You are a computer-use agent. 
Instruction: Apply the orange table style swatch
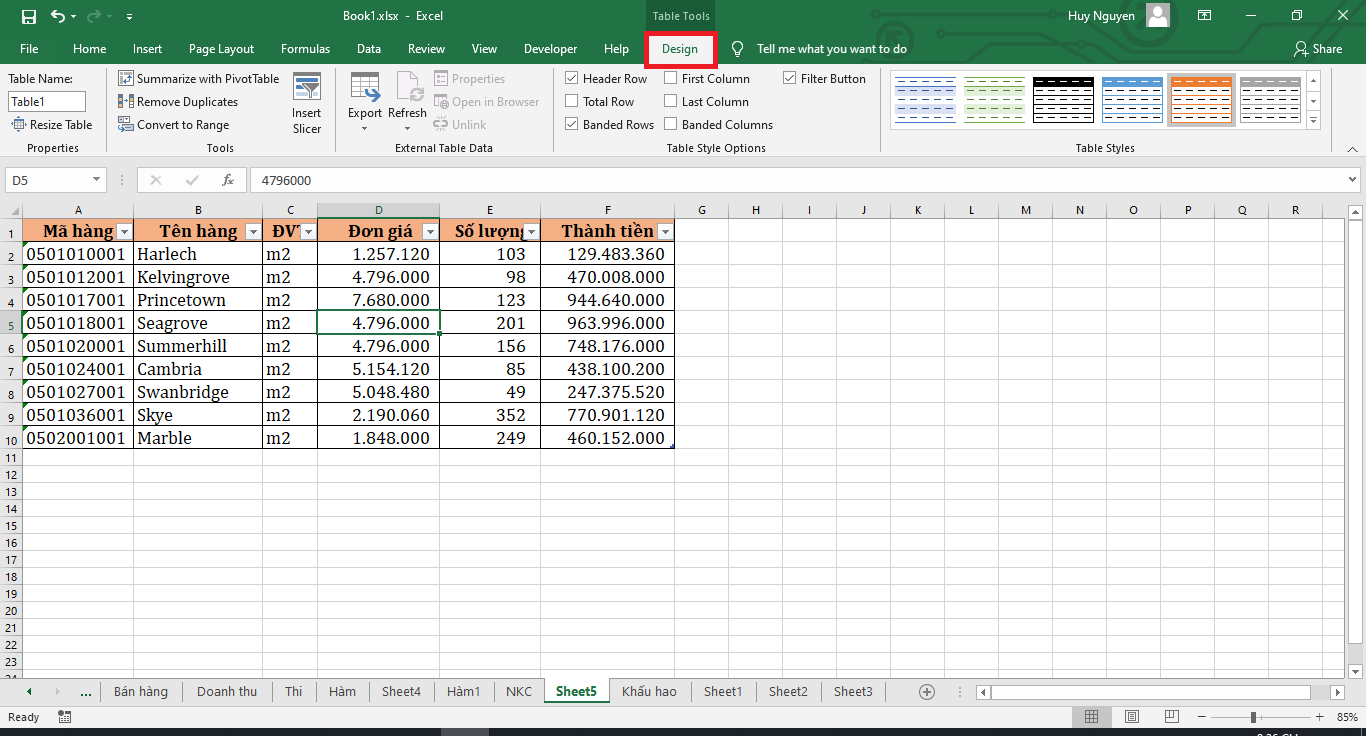[1201, 99]
